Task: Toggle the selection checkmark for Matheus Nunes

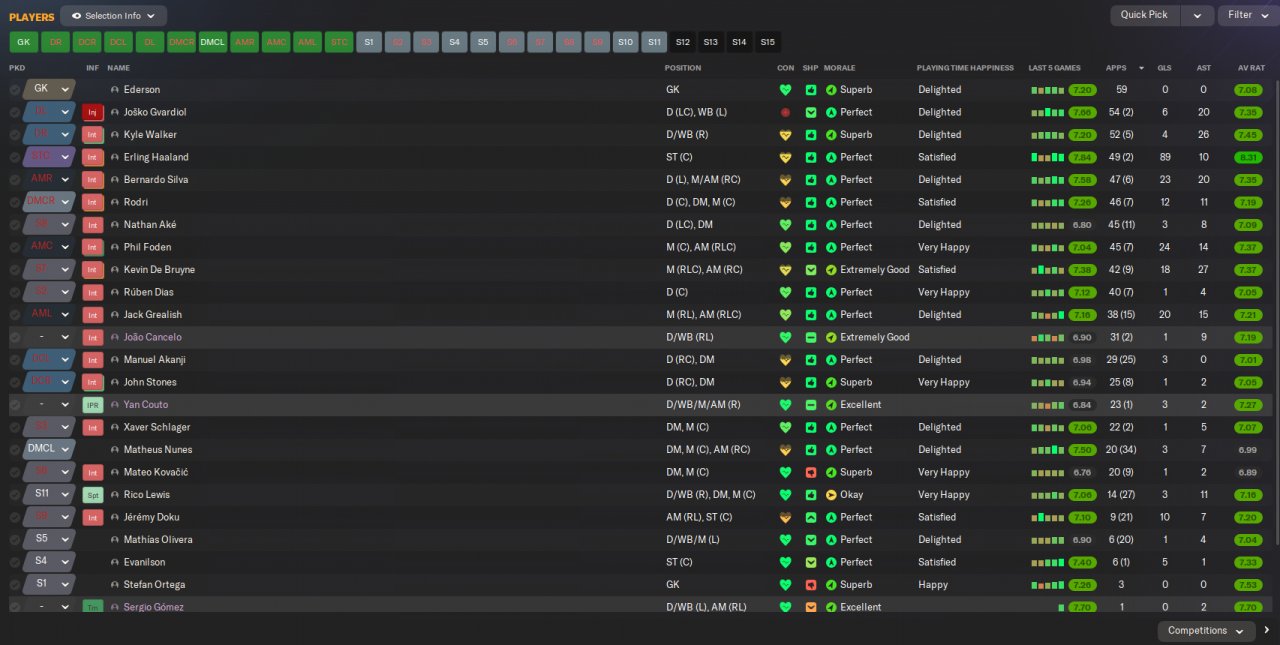Action: pos(15,449)
